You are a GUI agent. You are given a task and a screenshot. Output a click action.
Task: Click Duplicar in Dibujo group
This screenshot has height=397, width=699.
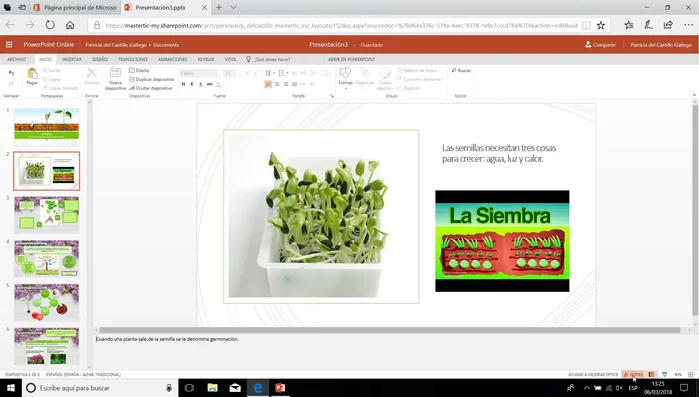click(x=408, y=88)
